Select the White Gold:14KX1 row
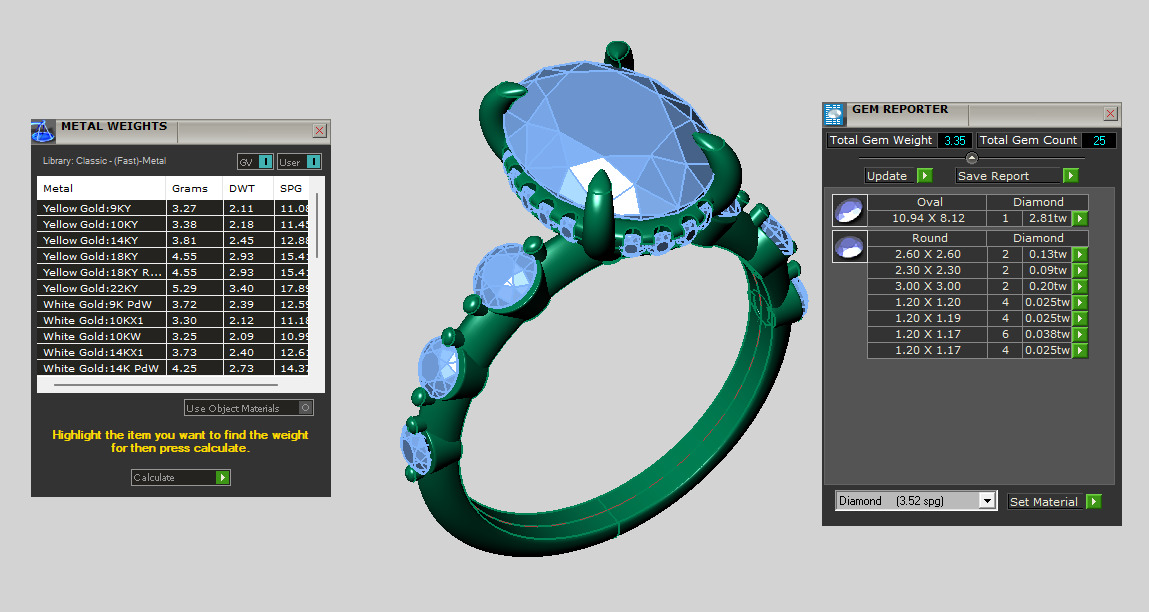 click(x=173, y=353)
